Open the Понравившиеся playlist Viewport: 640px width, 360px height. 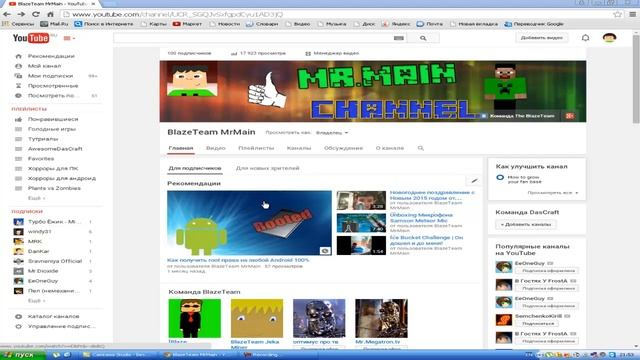pos(53,119)
